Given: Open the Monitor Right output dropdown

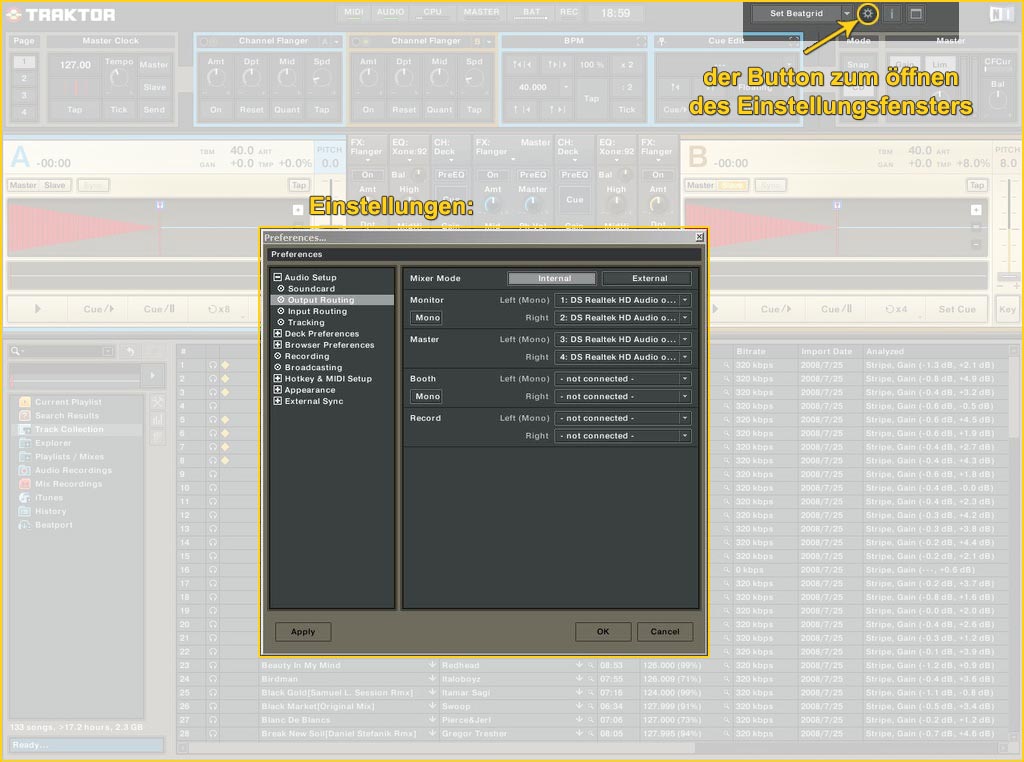Looking at the screenshot, I should point(622,318).
